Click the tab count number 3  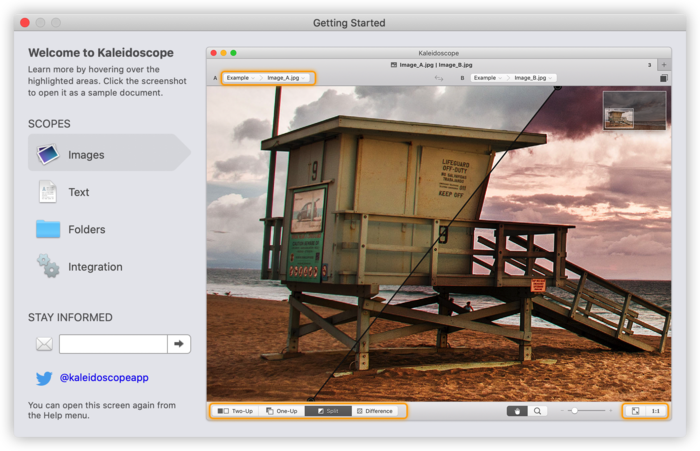[x=649, y=65]
